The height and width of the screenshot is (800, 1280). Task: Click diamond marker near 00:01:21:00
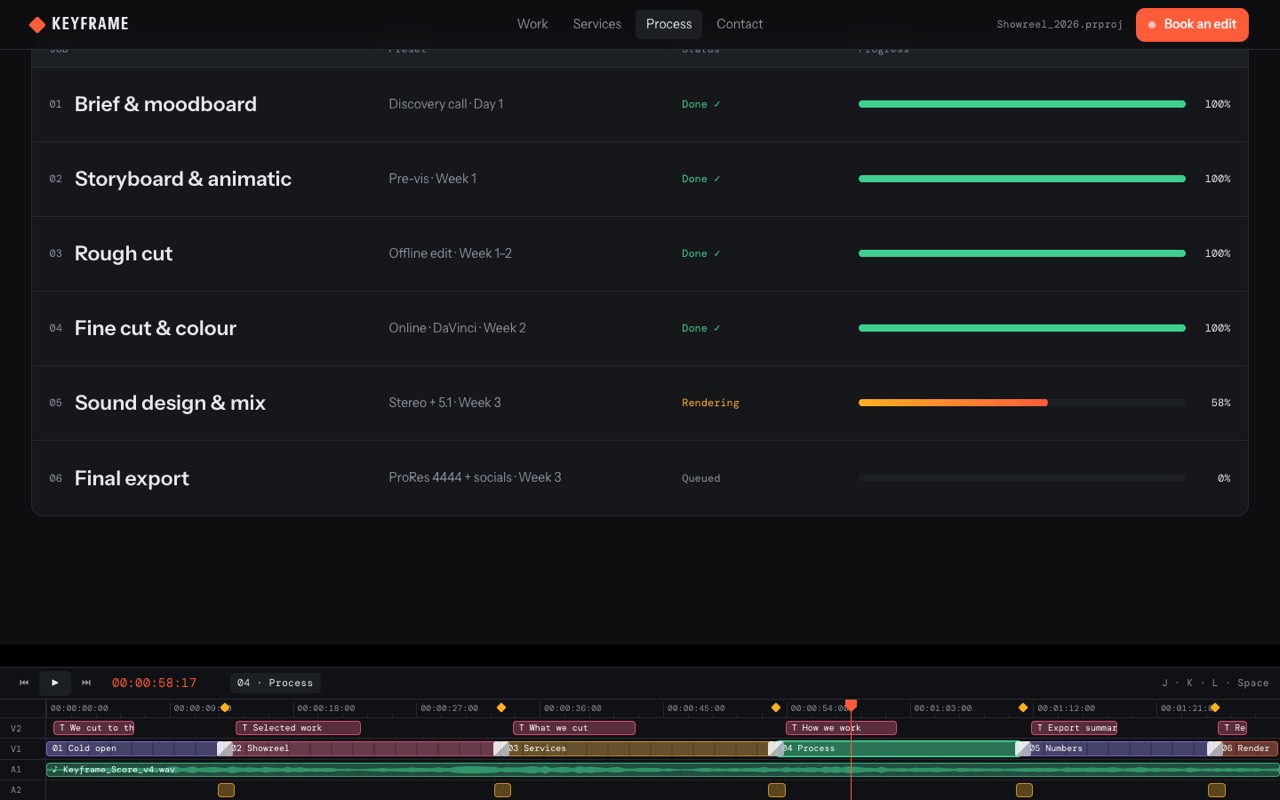coord(1215,708)
